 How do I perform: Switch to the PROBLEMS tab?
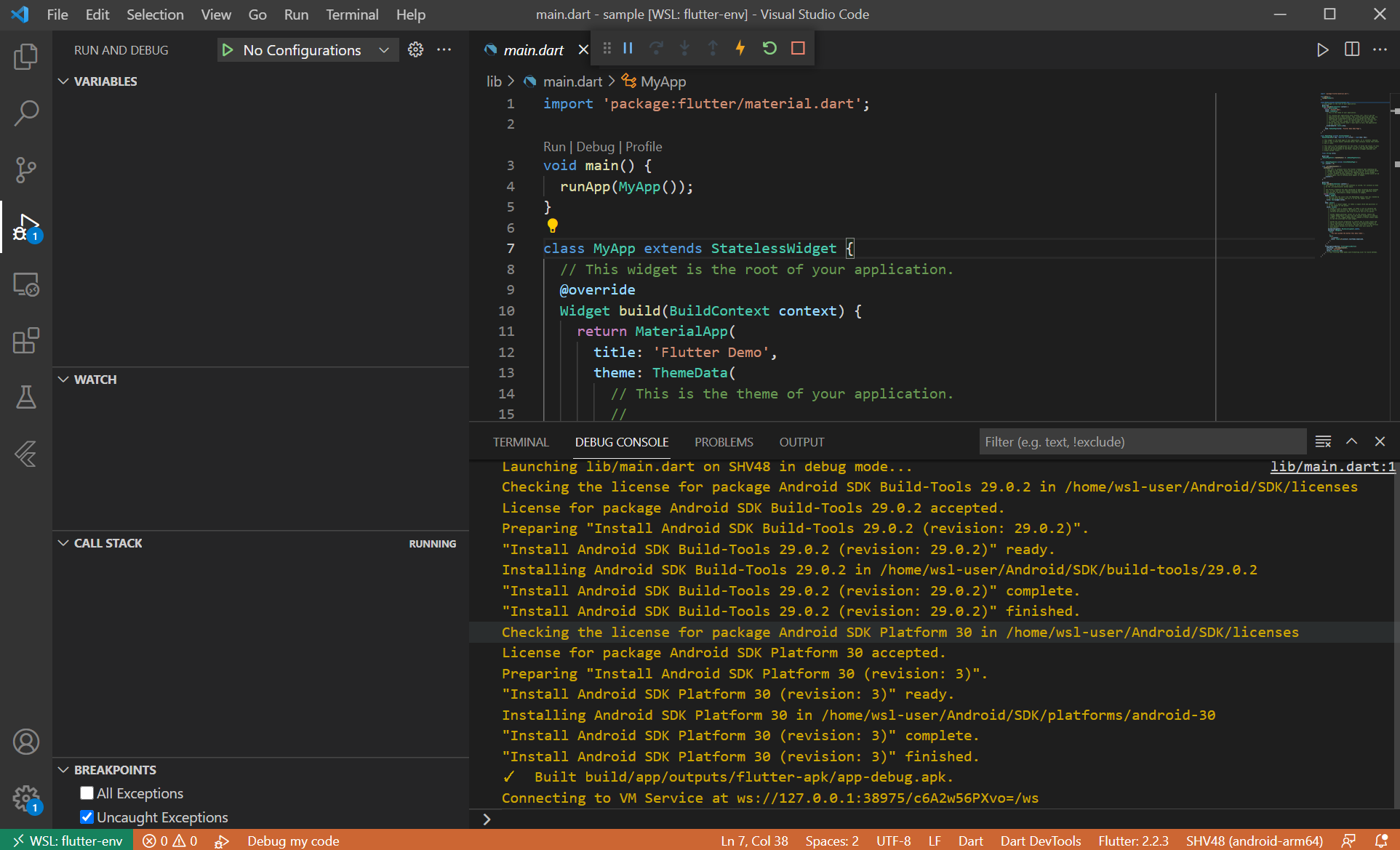[724, 441]
